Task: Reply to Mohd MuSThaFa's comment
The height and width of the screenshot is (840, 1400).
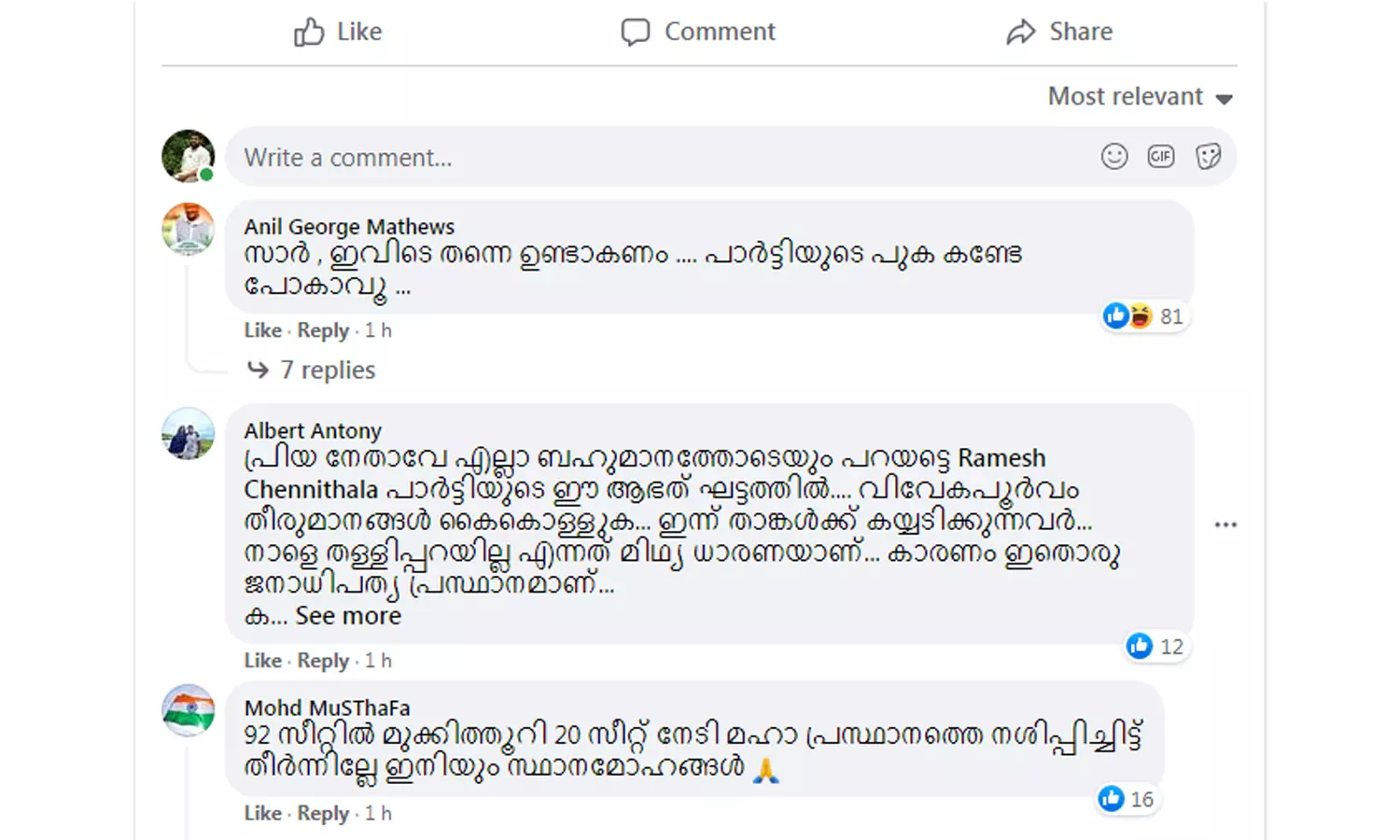Action: [323, 814]
